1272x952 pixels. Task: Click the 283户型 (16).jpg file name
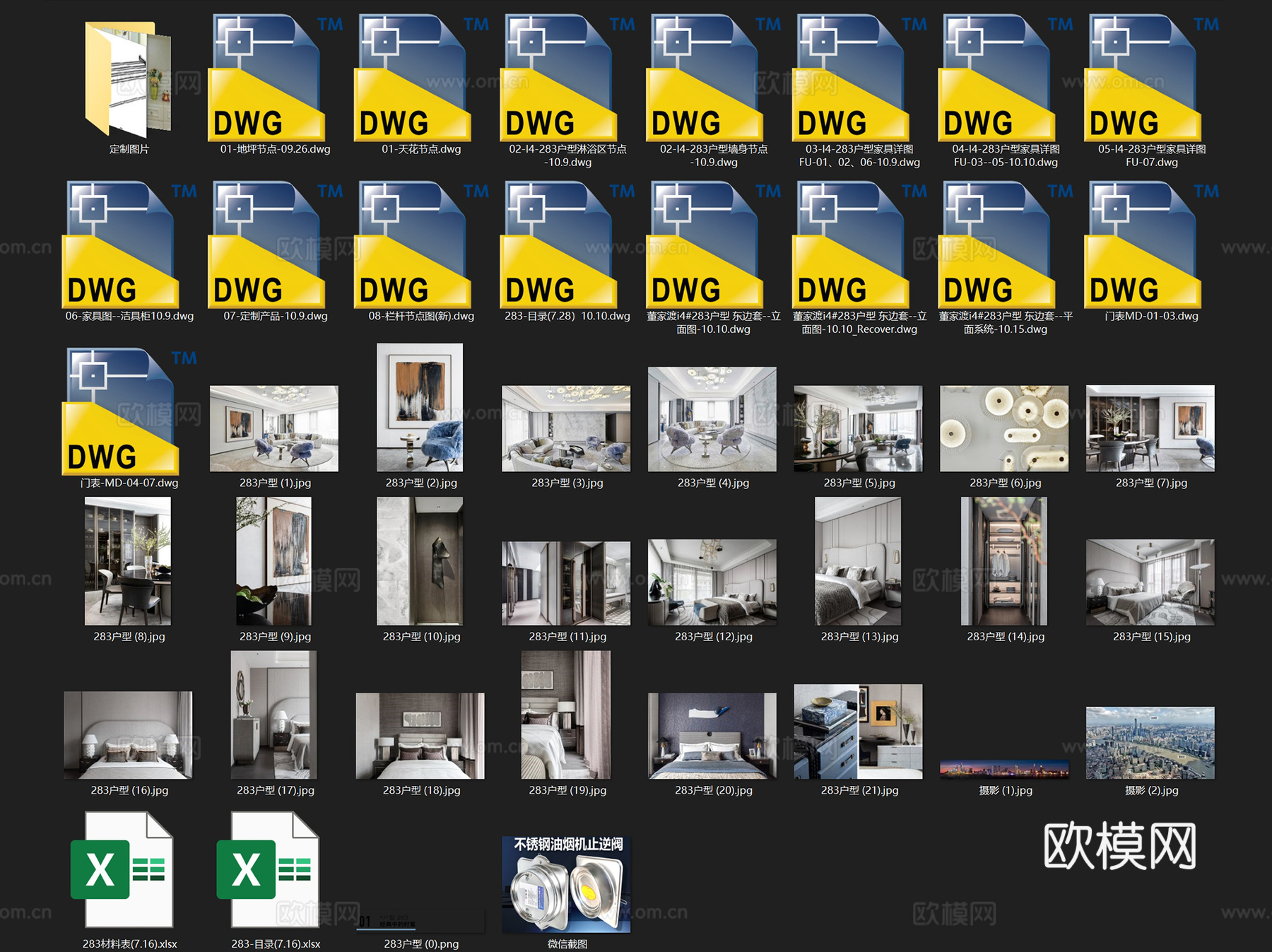(x=129, y=790)
